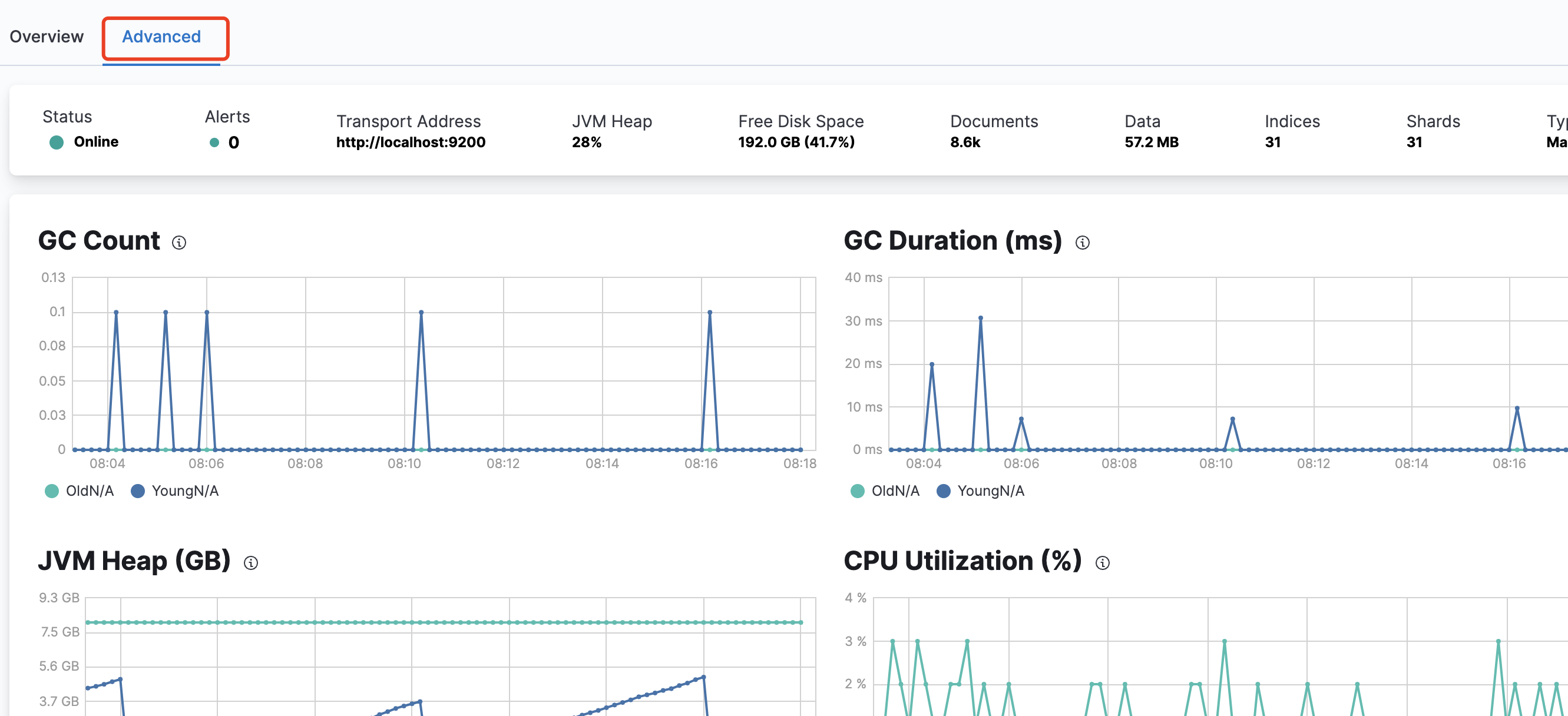This screenshot has width=1568, height=716.
Task: Click the 30 ms peak in GC Duration chart
Action: (x=981, y=318)
